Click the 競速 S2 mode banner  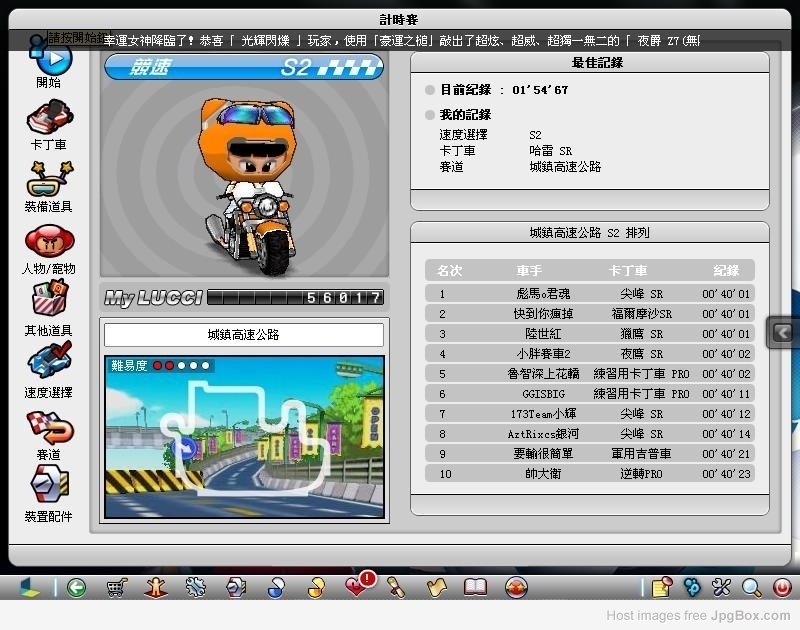click(244, 67)
